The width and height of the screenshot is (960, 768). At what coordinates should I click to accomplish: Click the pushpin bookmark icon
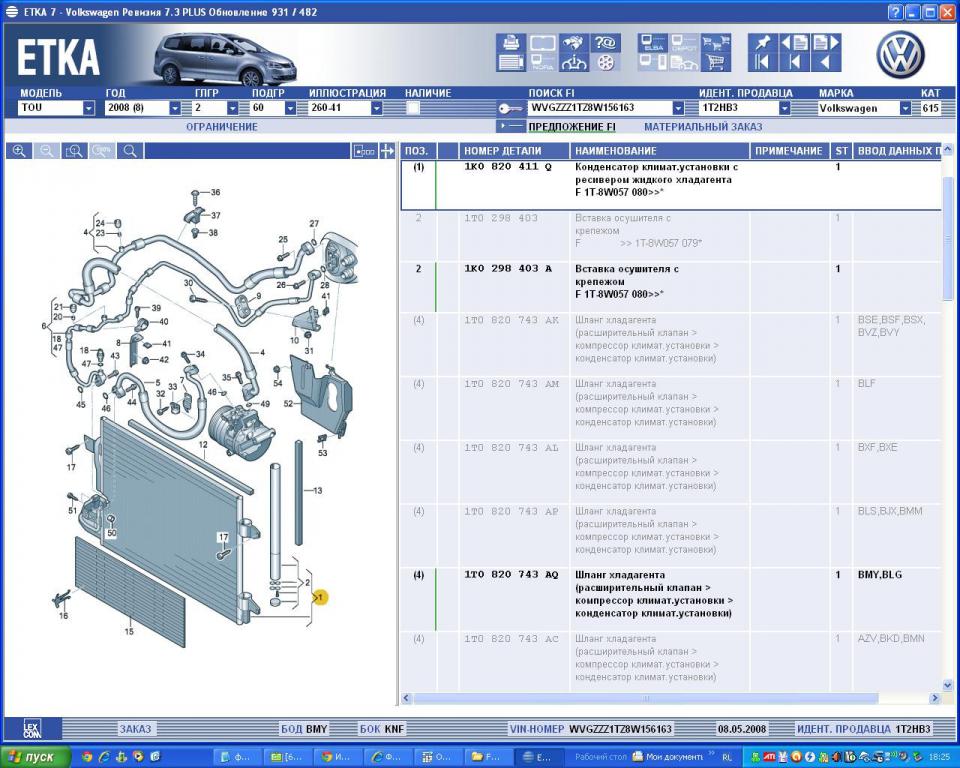click(762, 42)
